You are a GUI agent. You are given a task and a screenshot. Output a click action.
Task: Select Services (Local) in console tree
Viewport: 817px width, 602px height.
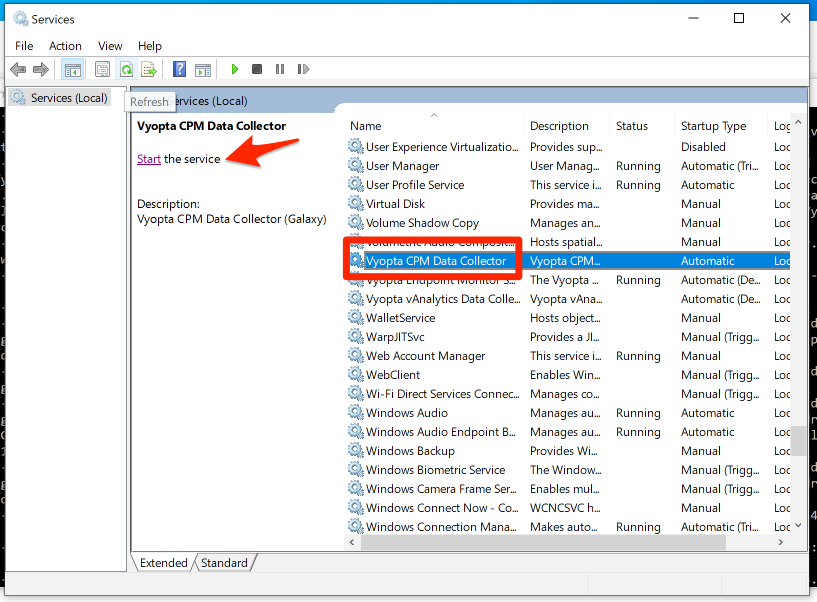(x=69, y=98)
